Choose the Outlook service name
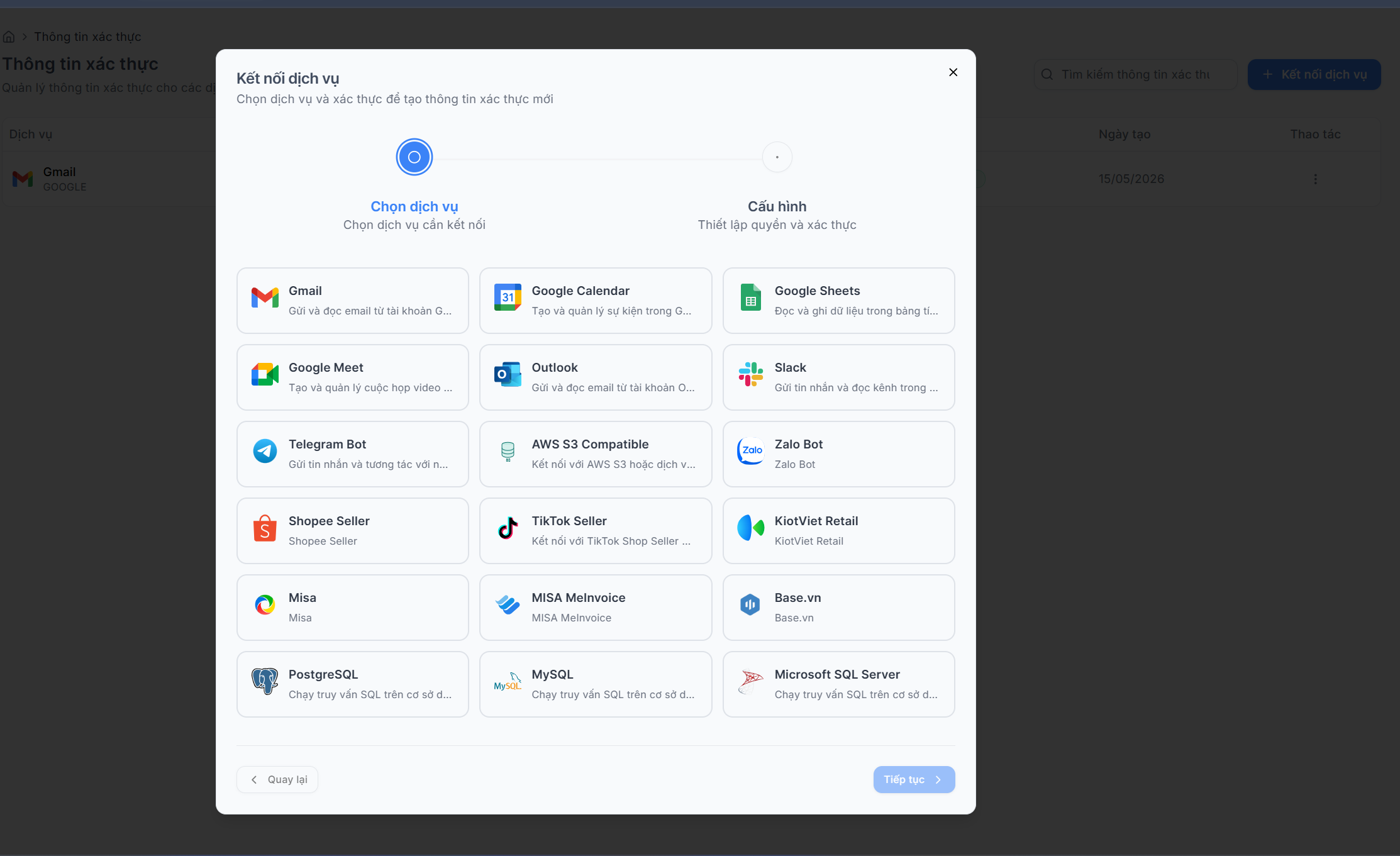Image resolution: width=1400 pixels, height=856 pixels. [554, 367]
